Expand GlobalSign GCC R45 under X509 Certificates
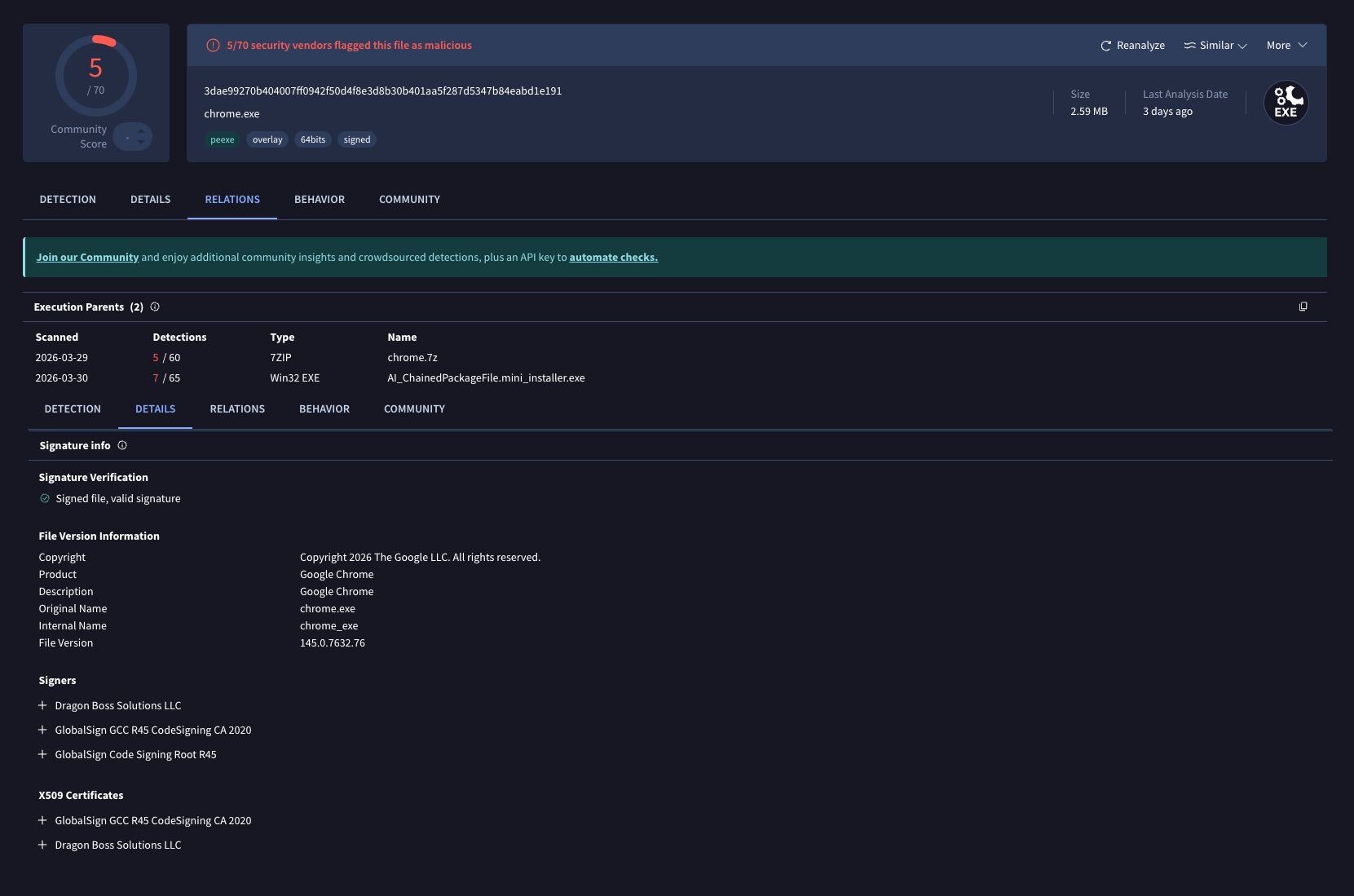The height and width of the screenshot is (896, 1354). tap(42, 820)
